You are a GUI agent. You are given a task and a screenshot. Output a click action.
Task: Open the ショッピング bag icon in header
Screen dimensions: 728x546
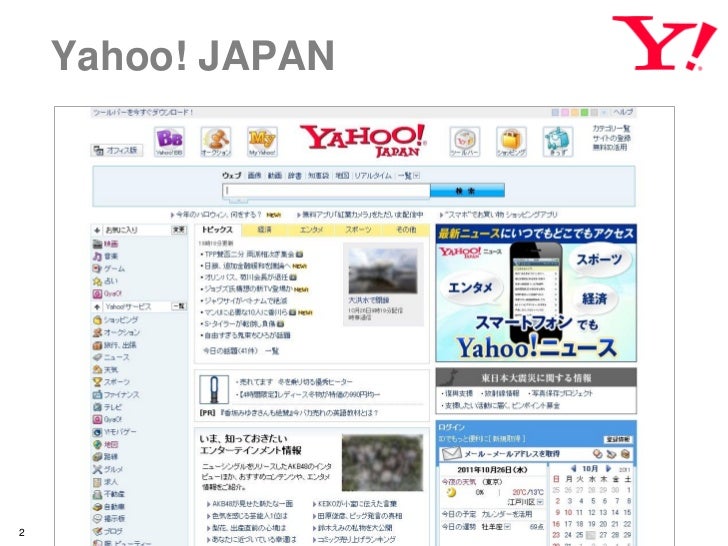pos(511,142)
